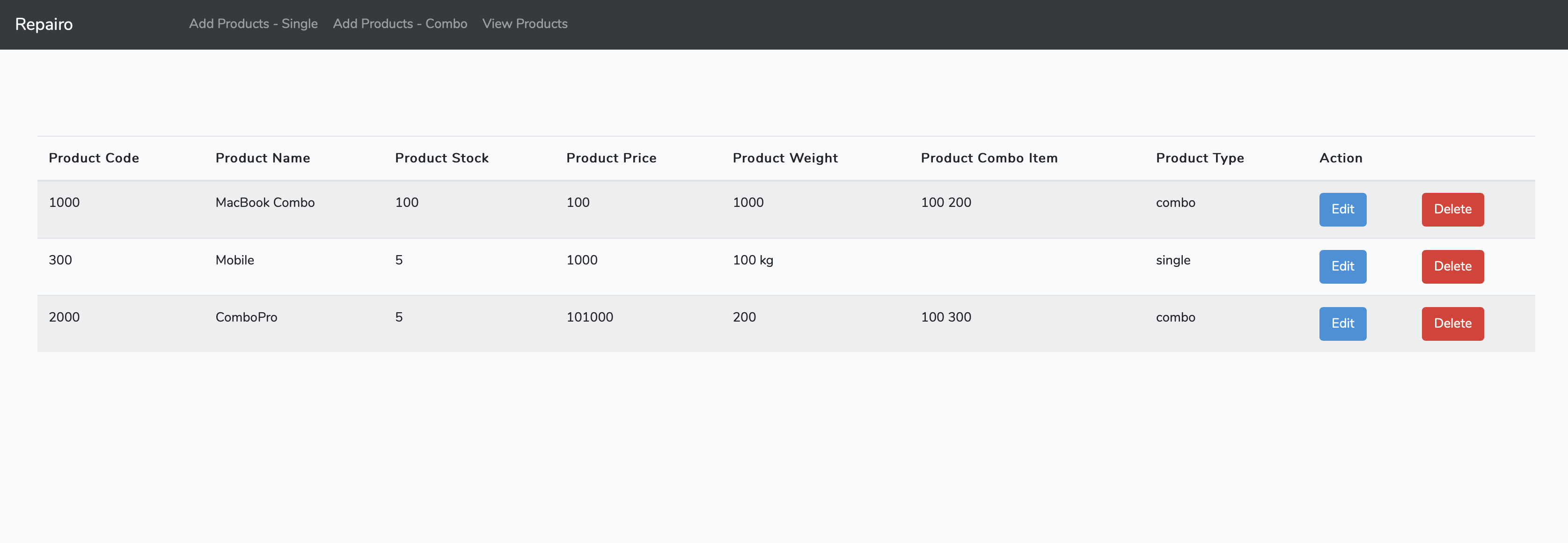
Task: Click the Product Weight column header
Action: coord(784,158)
